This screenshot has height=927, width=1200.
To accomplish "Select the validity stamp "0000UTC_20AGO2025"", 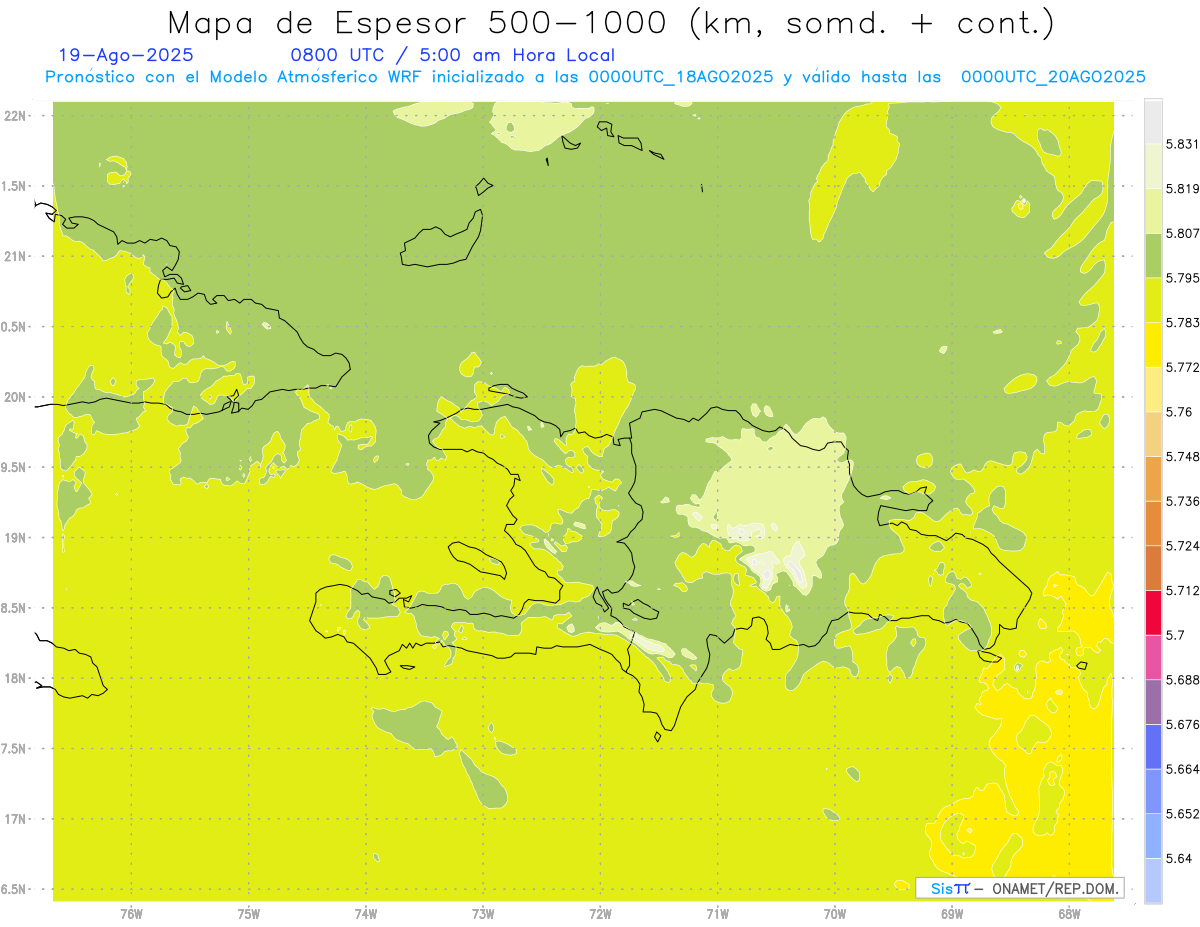I will 1053,77.
